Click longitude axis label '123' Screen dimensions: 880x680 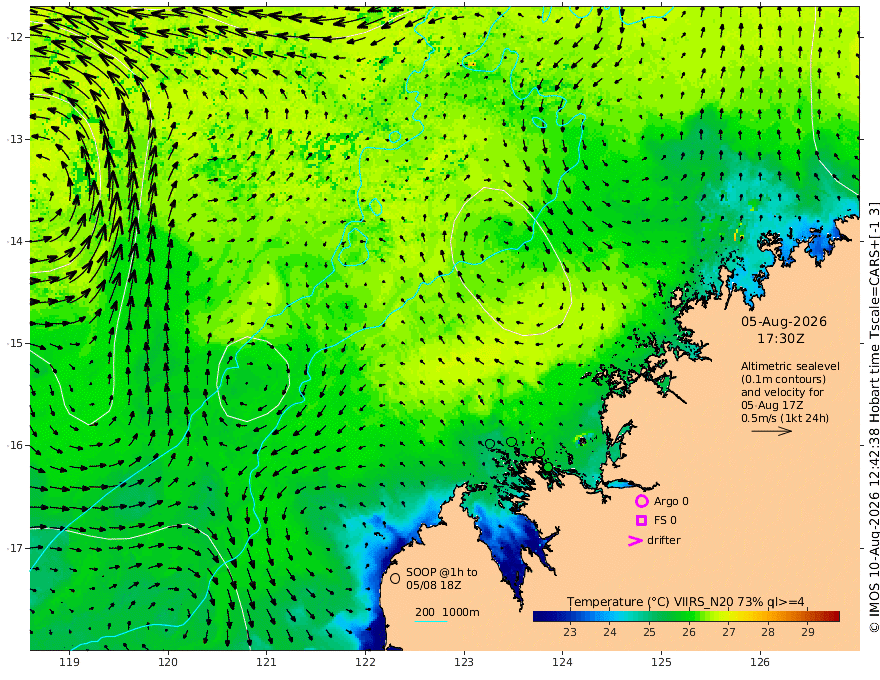coord(464,662)
